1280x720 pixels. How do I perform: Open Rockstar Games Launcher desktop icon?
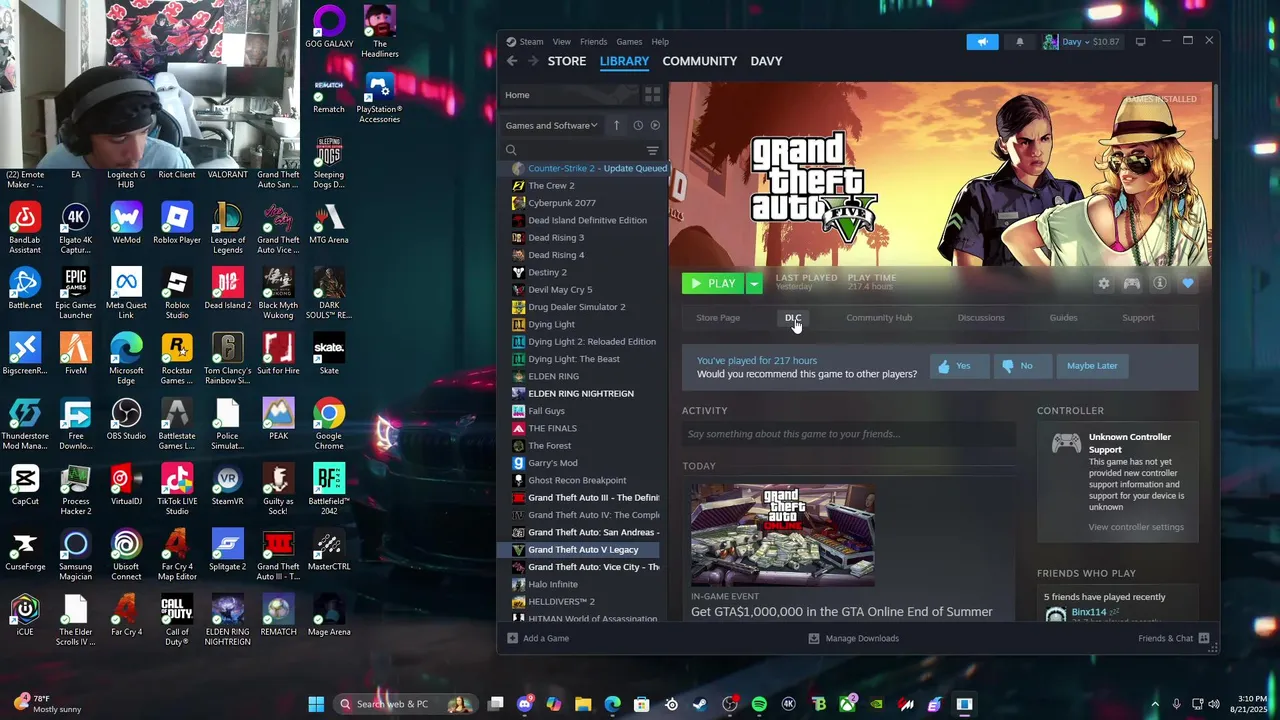177,359
